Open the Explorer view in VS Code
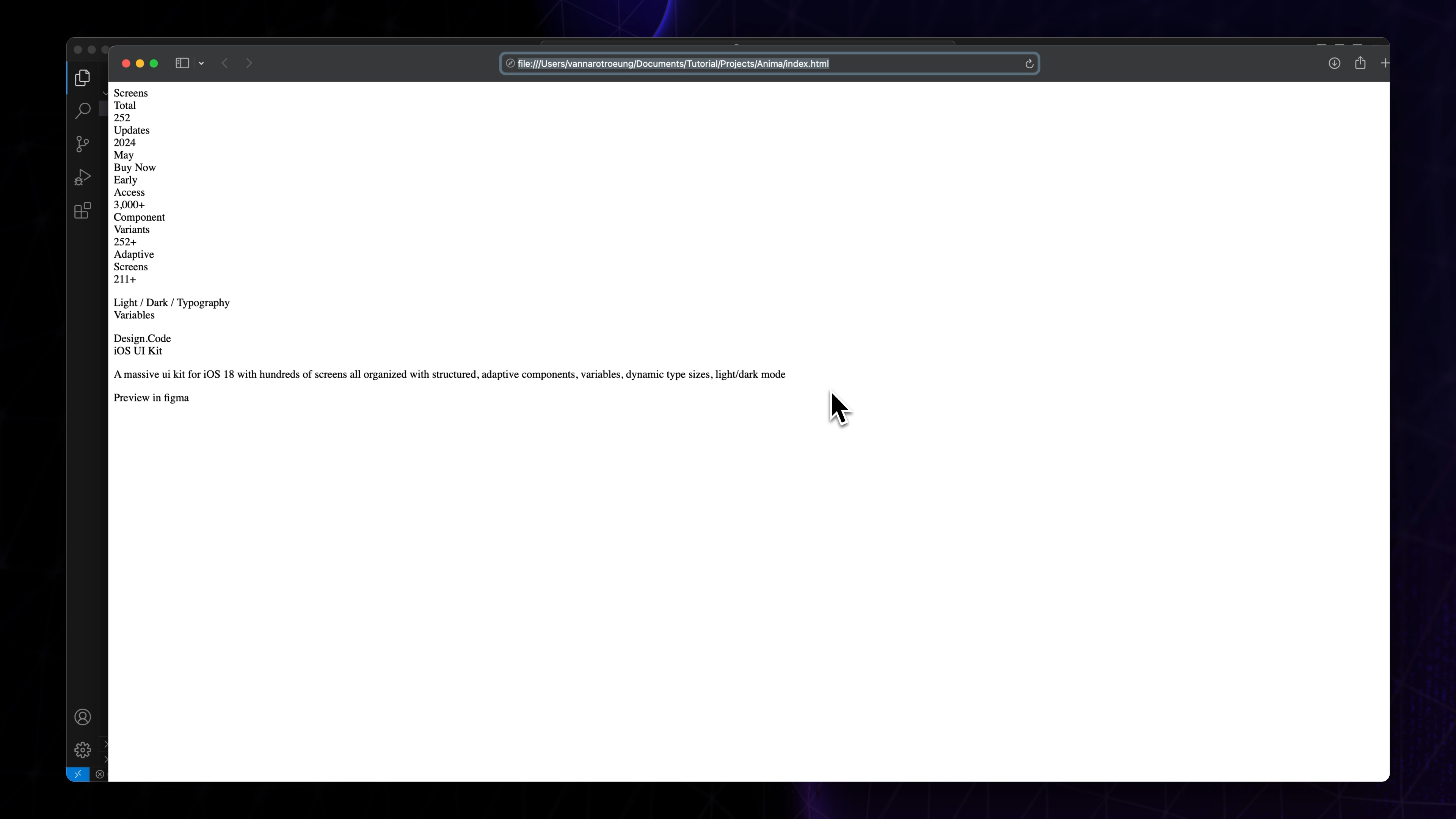 (x=82, y=78)
